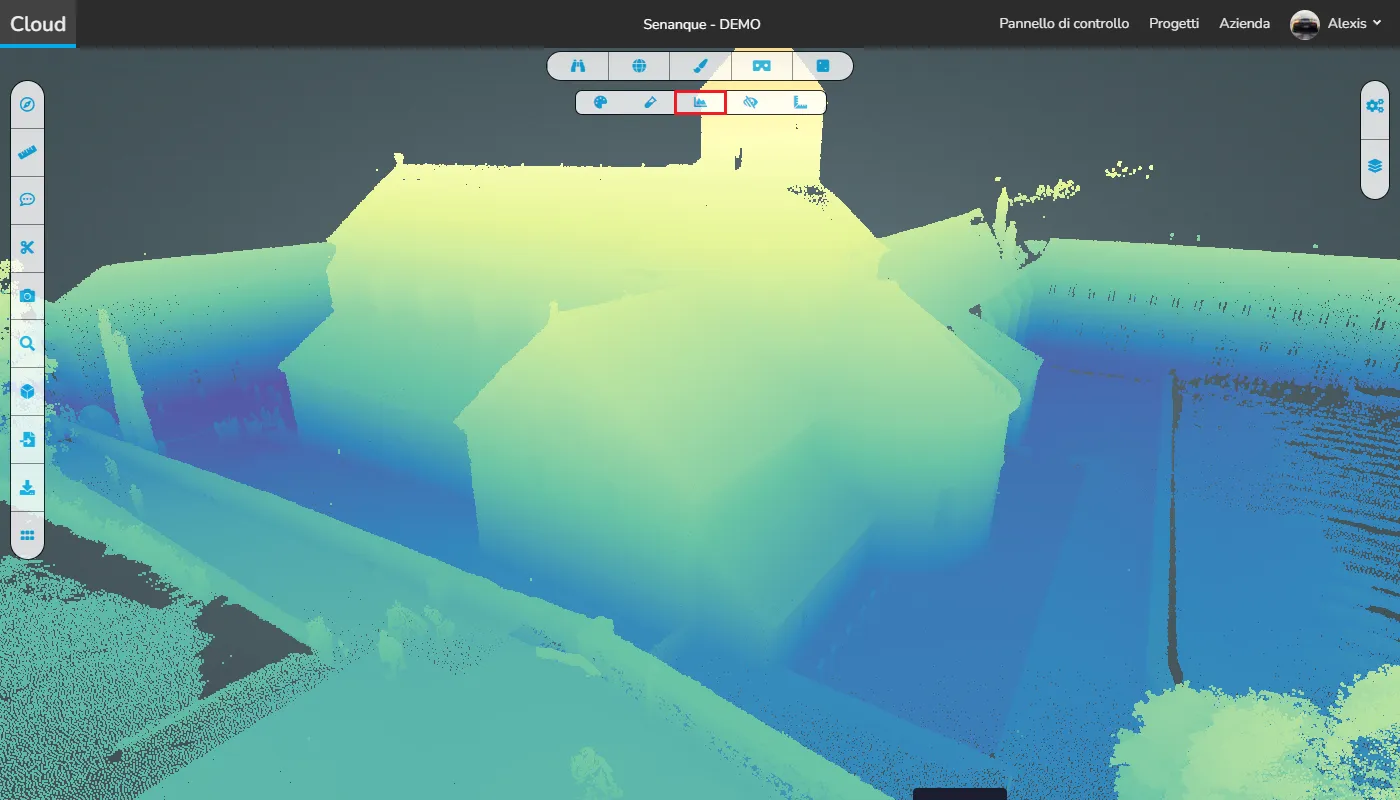Click the binoculars view icon
The width and height of the screenshot is (1400, 800).
(x=578, y=66)
